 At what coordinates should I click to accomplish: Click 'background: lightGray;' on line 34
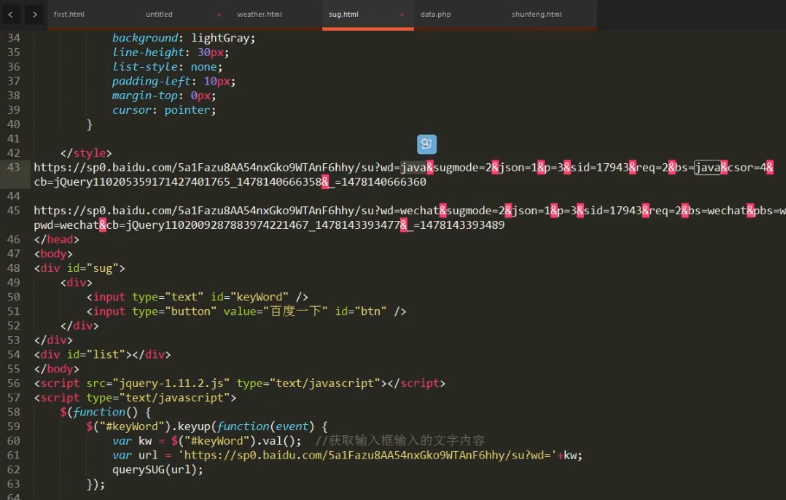click(183, 38)
